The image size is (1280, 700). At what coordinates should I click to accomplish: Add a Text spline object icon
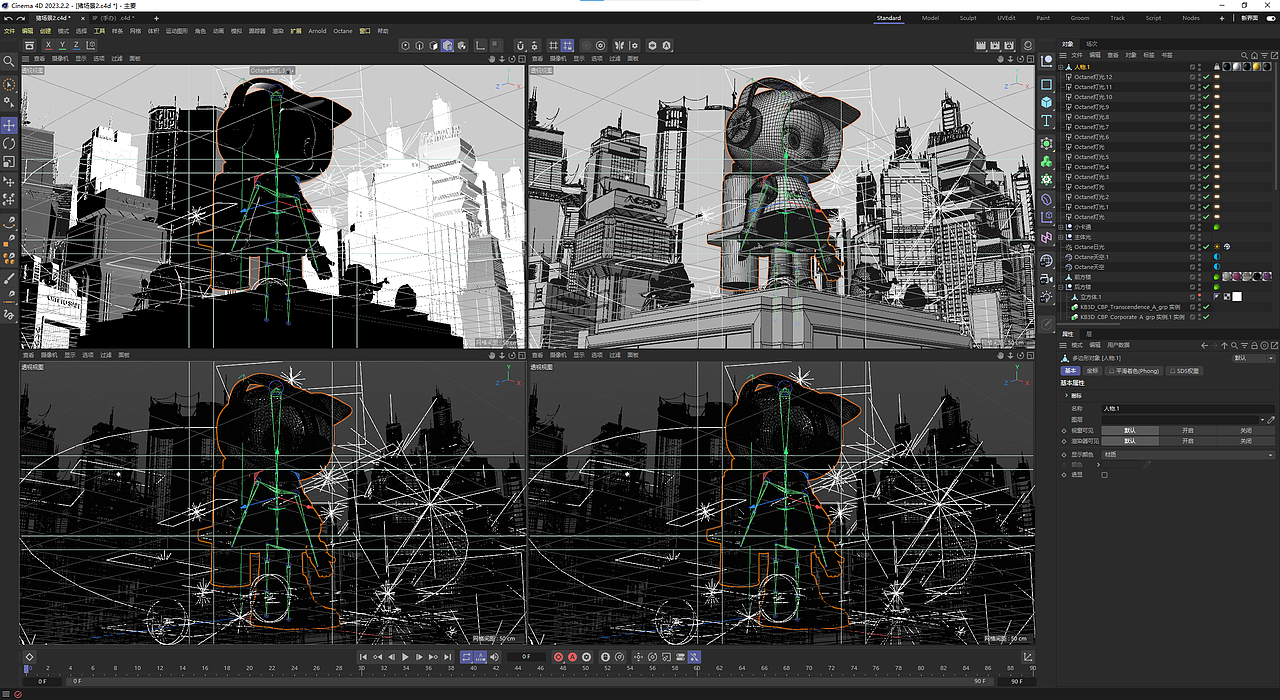(1047, 120)
